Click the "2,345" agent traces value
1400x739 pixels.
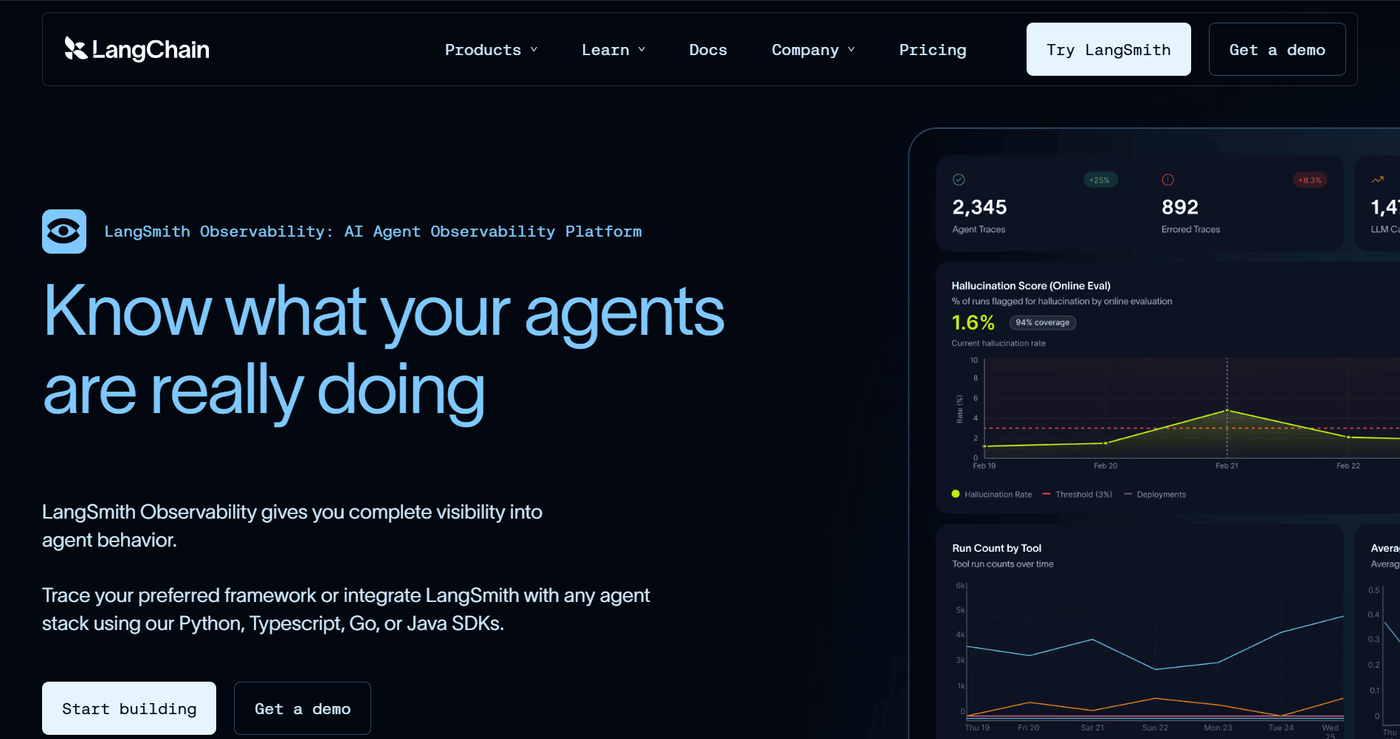(x=979, y=207)
